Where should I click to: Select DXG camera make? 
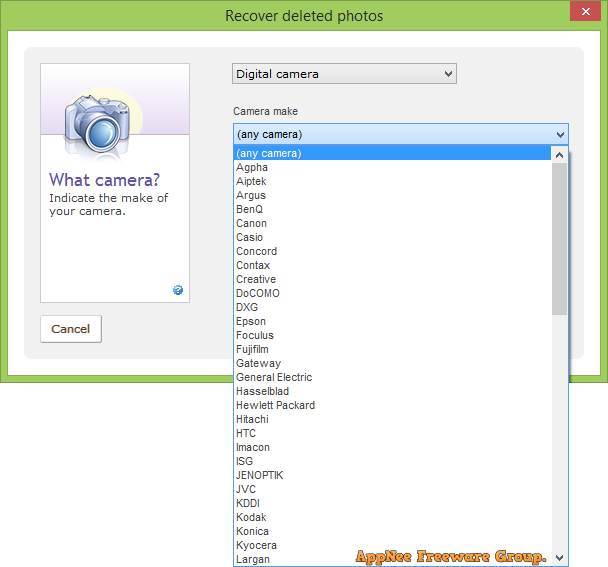(392, 307)
